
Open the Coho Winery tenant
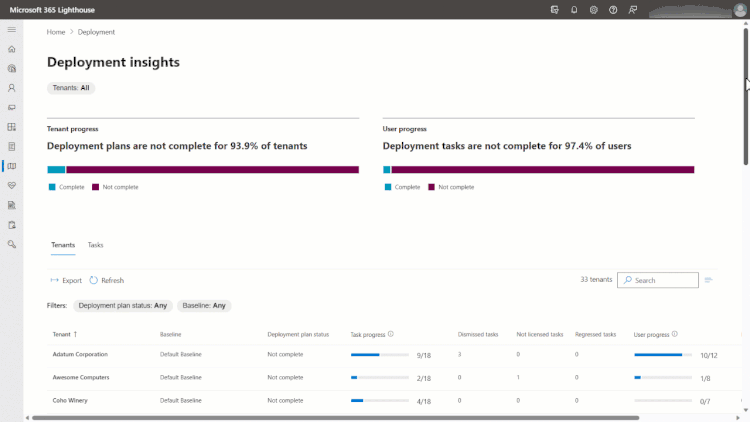coord(70,400)
